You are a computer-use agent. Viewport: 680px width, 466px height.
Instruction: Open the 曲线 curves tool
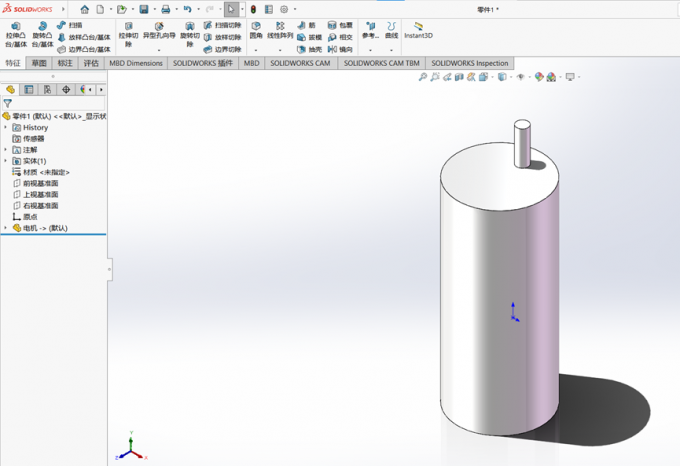click(x=391, y=30)
